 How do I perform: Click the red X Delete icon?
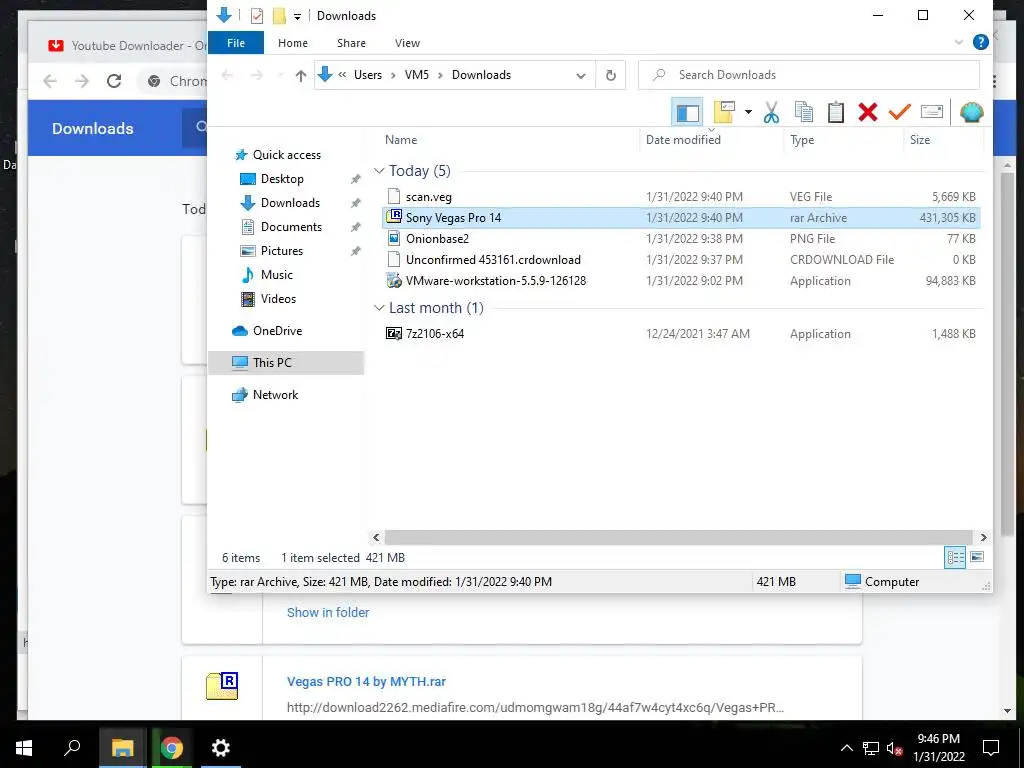pos(867,112)
